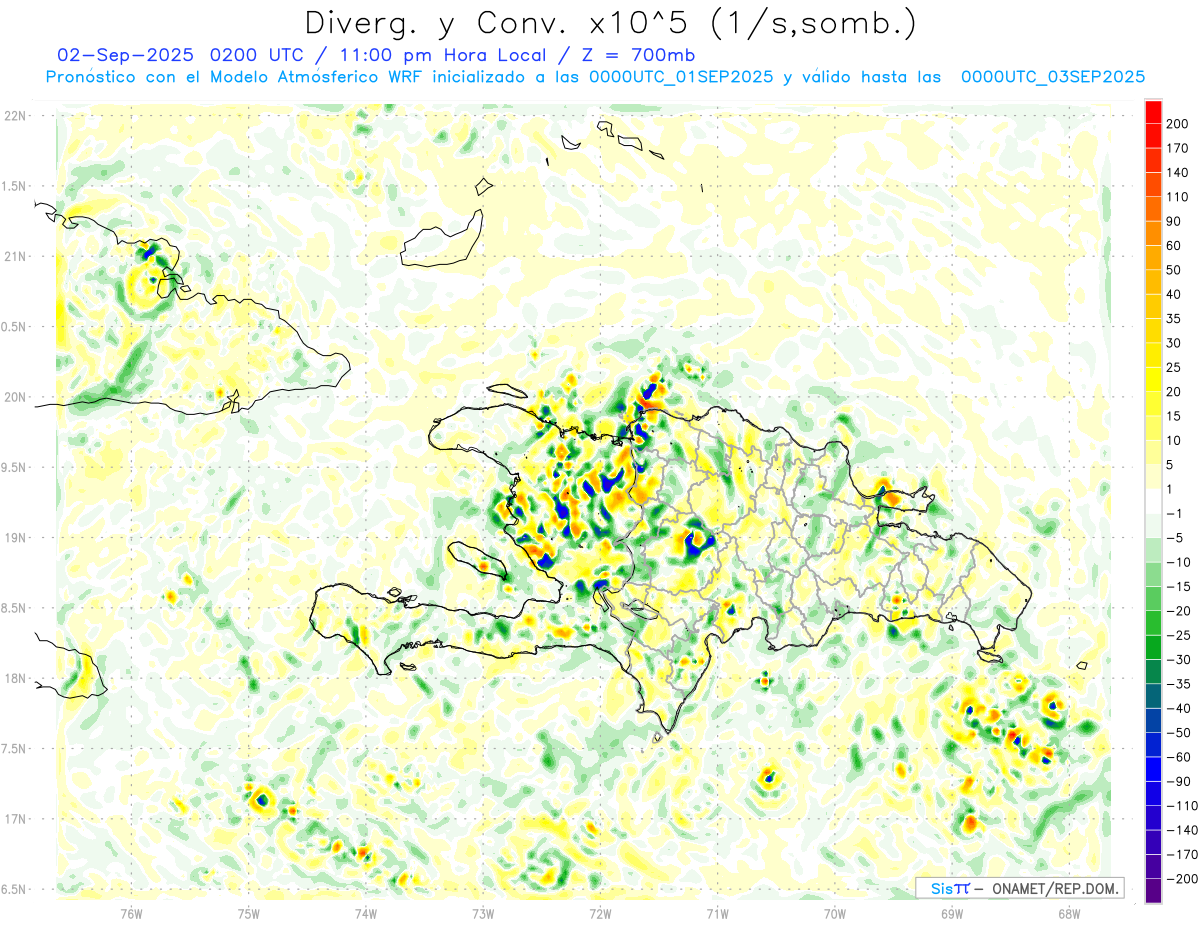Pick the dark purple band below -200
Screen dimensions: 1200x927
tap(1153, 892)
